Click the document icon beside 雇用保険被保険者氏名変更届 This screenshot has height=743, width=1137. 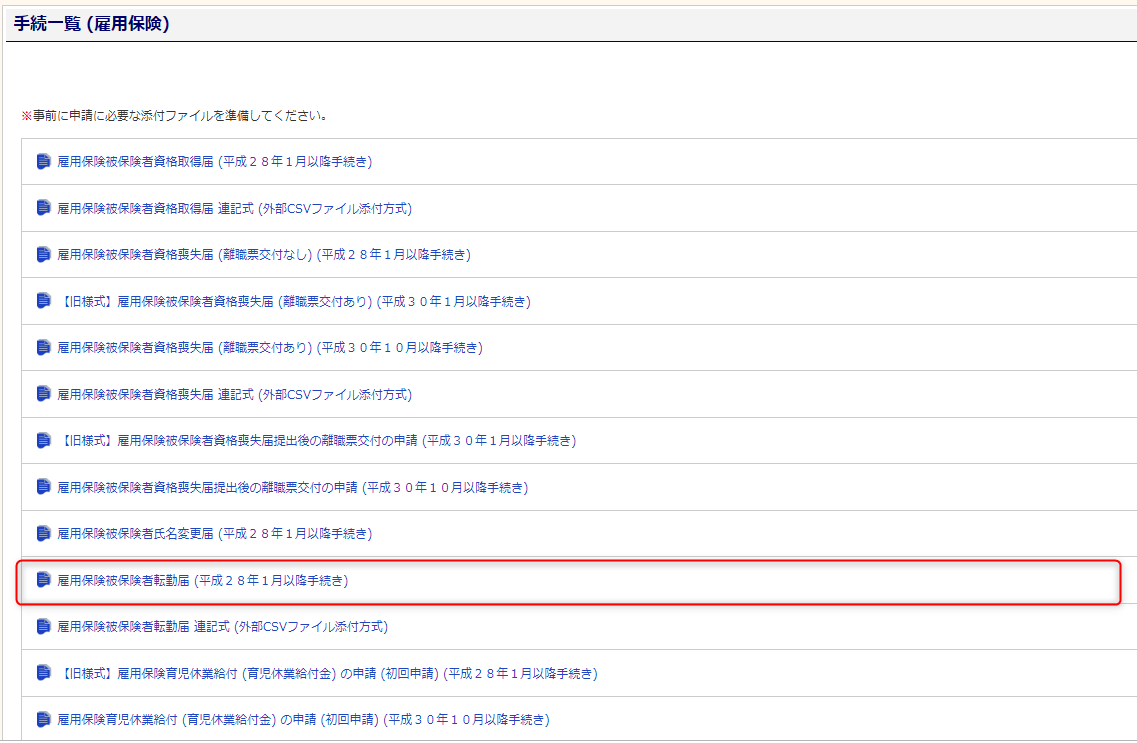pos(43,534)
